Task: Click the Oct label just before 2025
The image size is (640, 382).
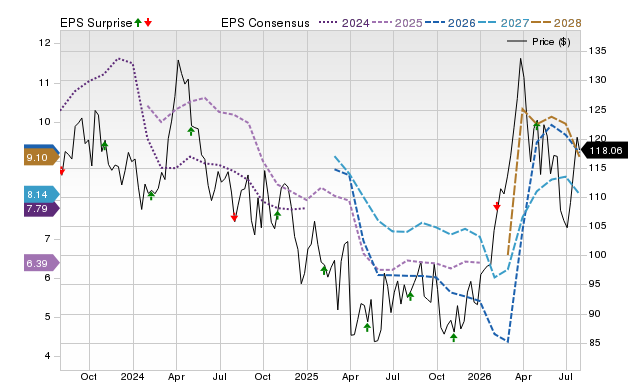Action: coord(262,376)
